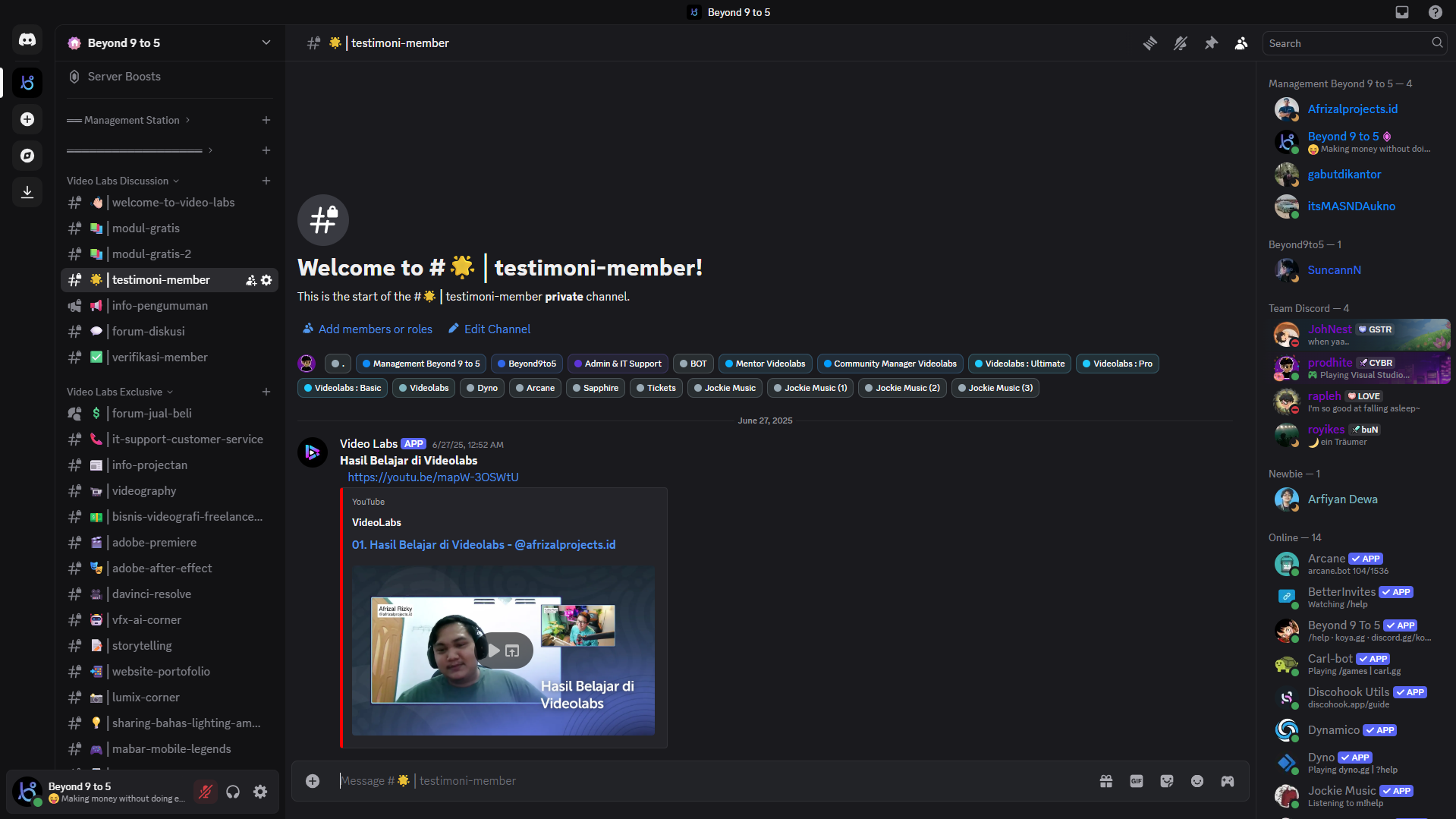Open the sticker picker
This screenshot has height=819, width=1456.
(1167, 781)
